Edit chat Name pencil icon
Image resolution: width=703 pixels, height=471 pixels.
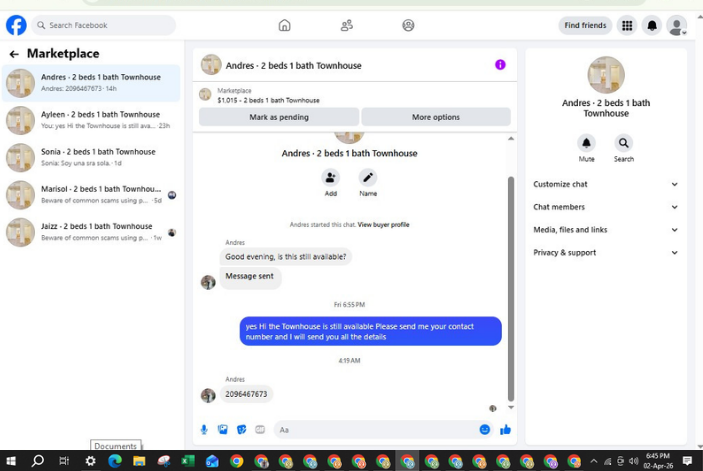coord(368,178)
